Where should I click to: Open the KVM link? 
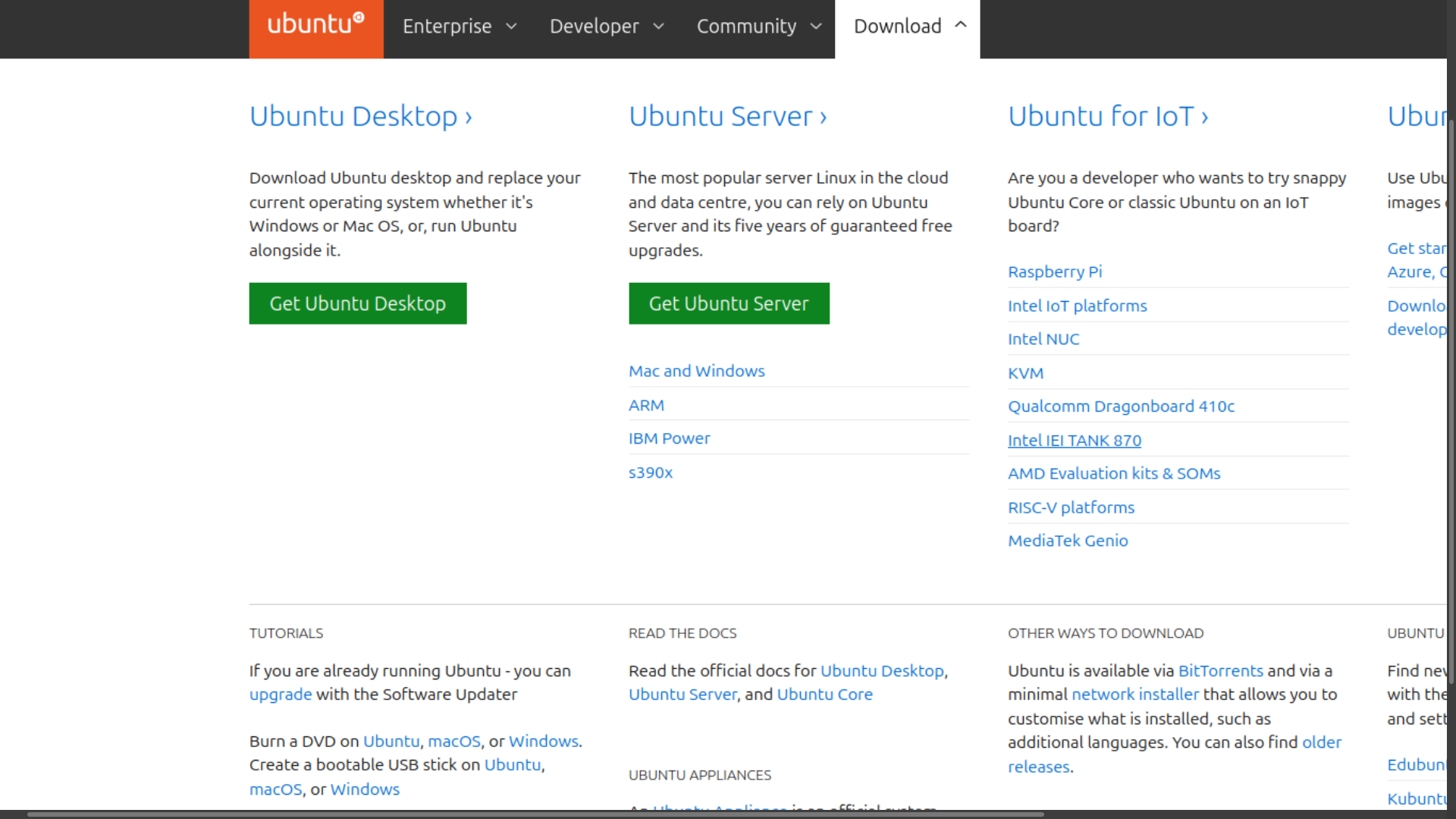click(x=1025, y=373)
